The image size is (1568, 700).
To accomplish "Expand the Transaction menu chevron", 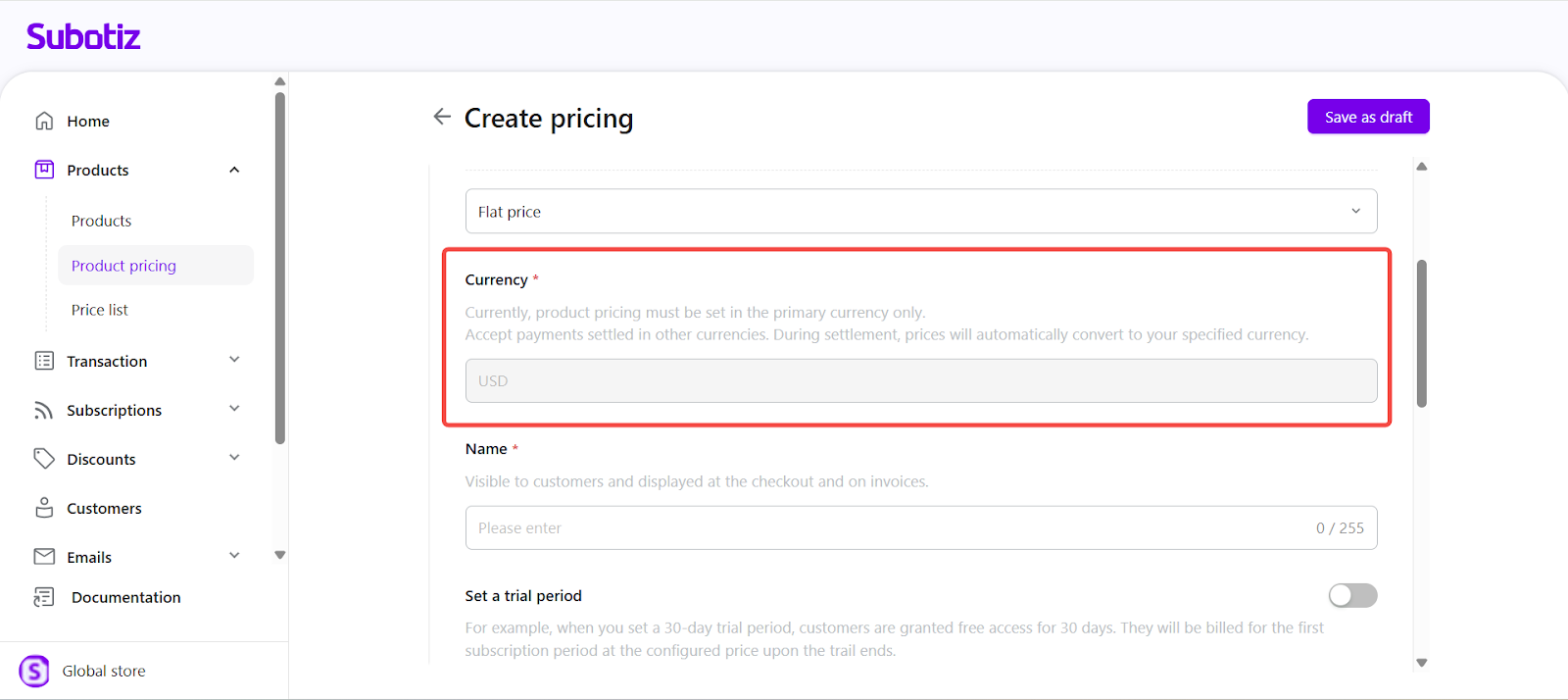I will (234, 360).
